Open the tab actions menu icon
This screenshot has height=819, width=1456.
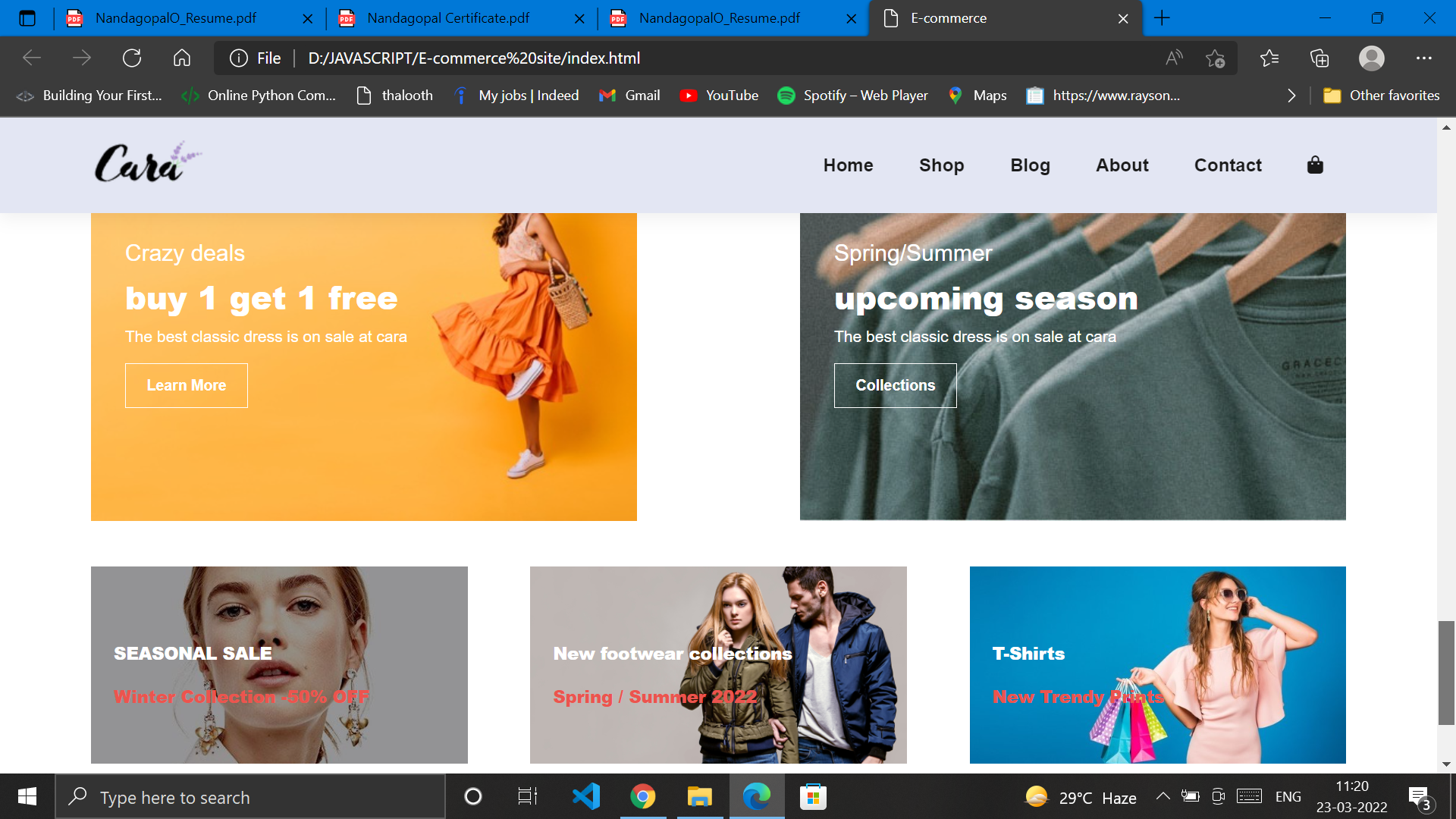(27, 18)
